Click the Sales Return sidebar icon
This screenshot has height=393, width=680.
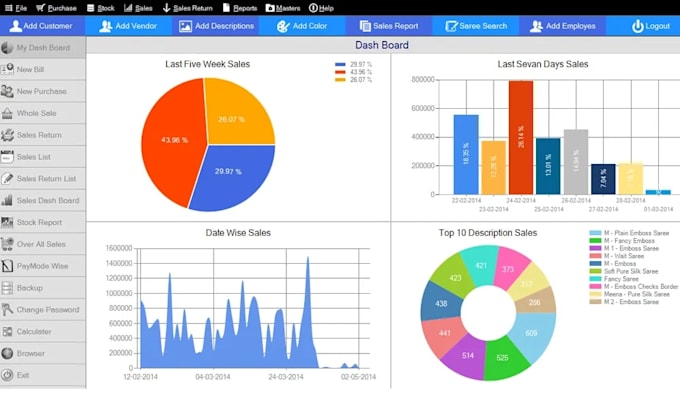click(7, 135)
